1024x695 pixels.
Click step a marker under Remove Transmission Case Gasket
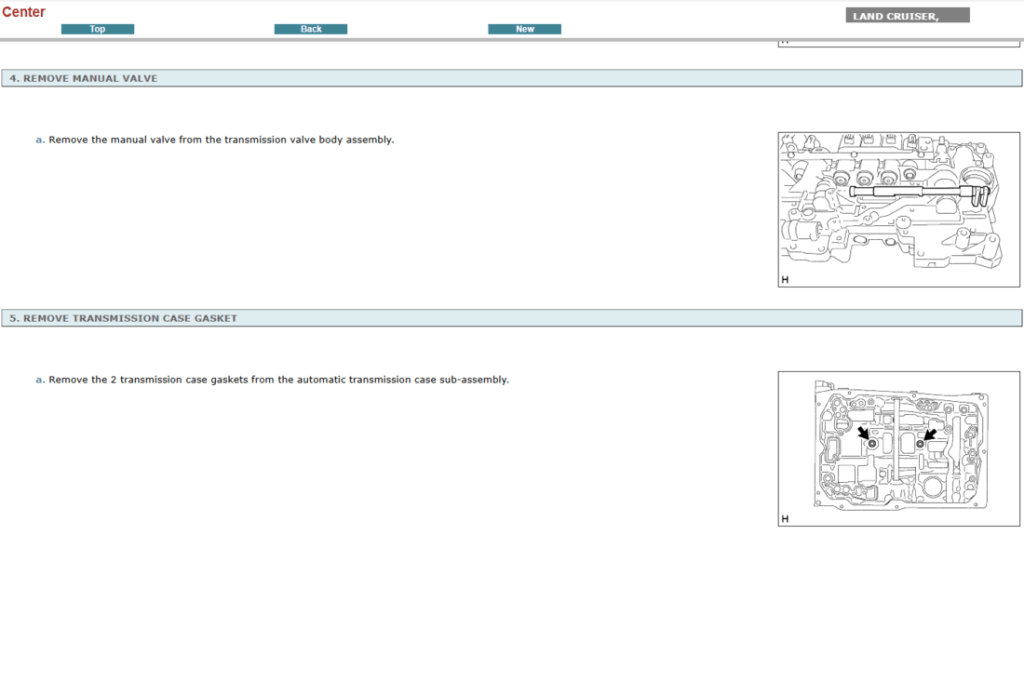tap(40, 380)
